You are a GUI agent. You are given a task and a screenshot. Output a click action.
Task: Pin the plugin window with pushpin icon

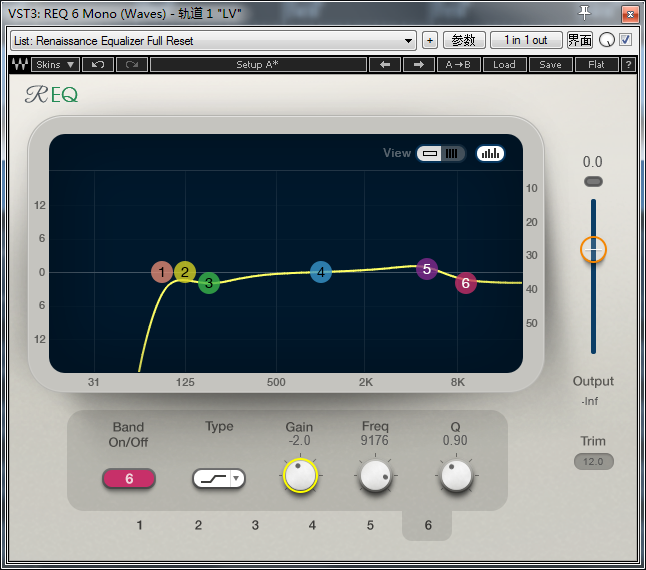coord(584,13)
